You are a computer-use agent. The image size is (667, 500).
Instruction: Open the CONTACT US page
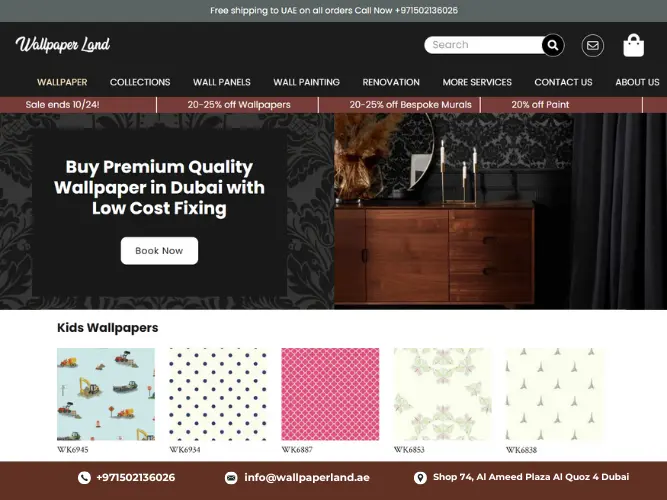coord(563,82)
